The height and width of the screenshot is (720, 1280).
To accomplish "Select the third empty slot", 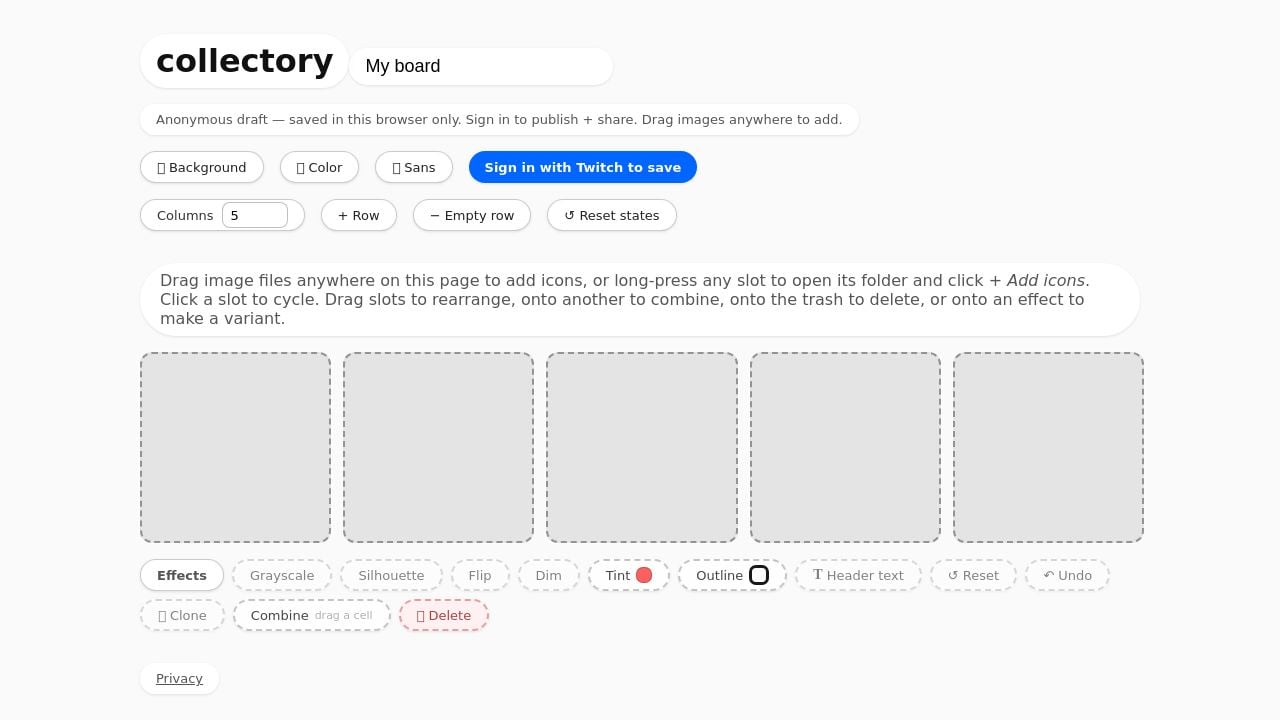I will [x=642, y=447].
